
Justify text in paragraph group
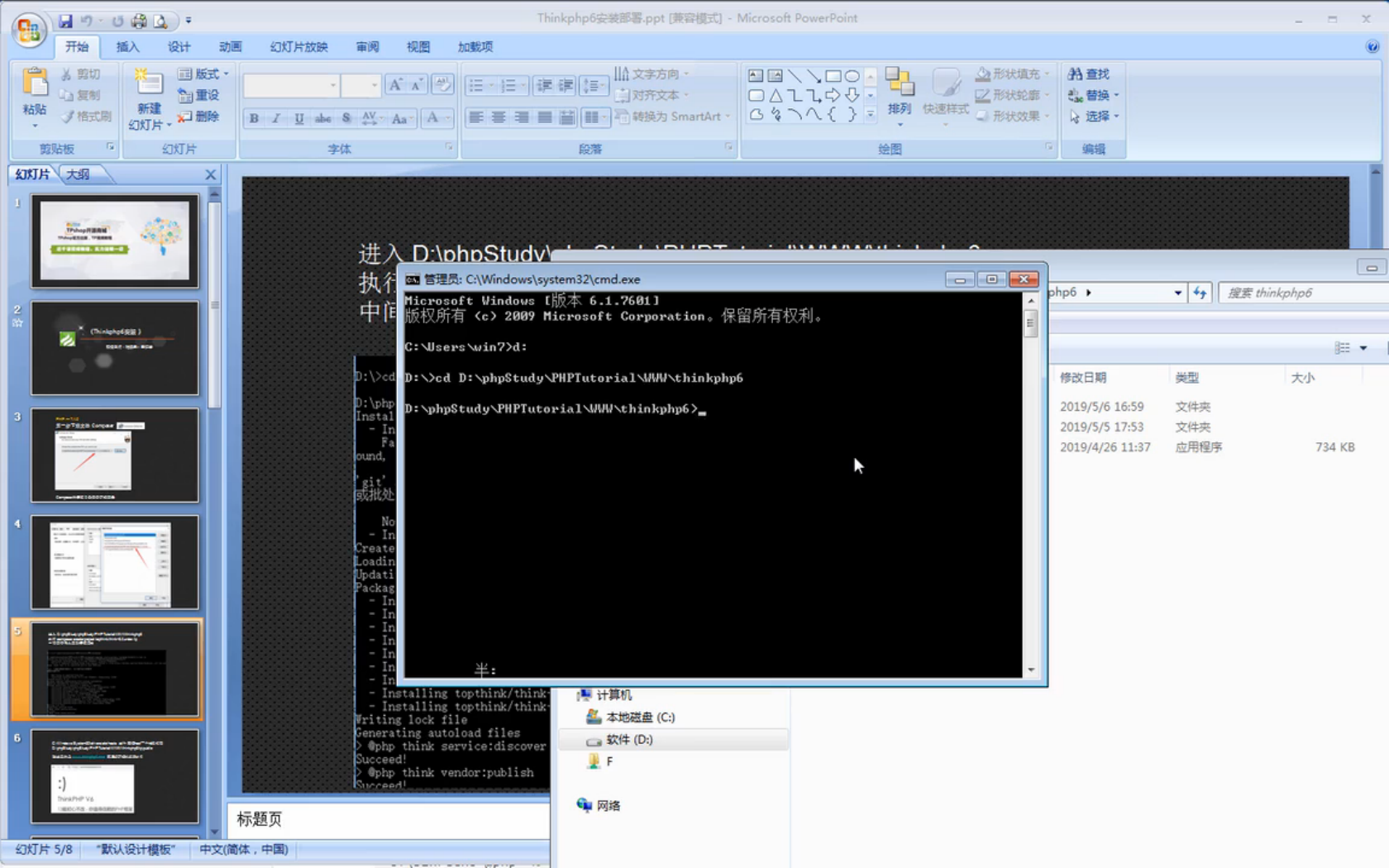coord(544,117)
